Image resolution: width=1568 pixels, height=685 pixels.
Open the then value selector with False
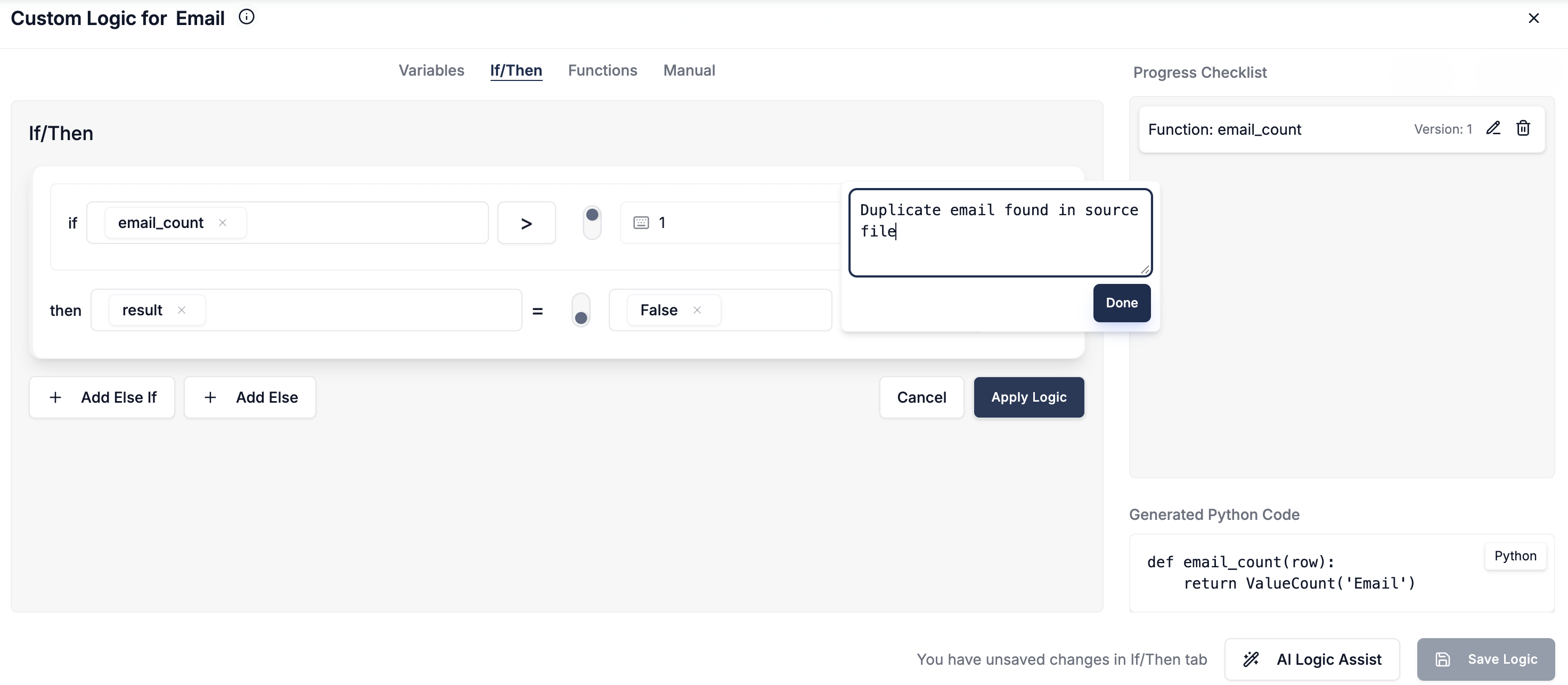click(x=720, y=310)
